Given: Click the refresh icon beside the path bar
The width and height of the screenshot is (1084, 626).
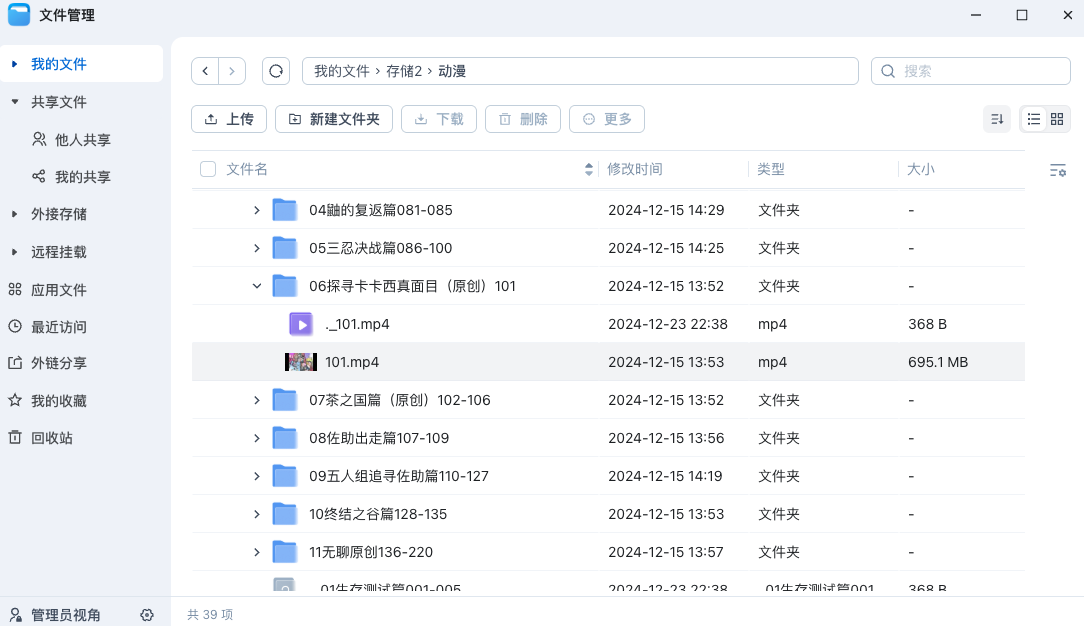Looking at the screenshot, I should [276, 71].
